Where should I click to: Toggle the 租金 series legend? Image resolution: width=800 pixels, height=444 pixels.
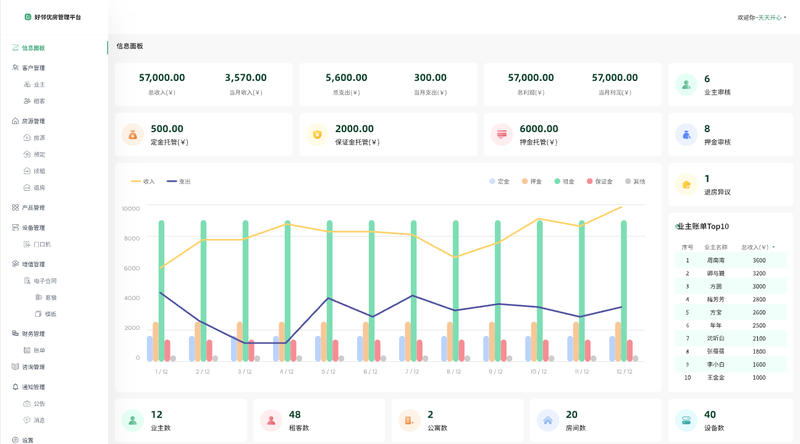point(564,181)
